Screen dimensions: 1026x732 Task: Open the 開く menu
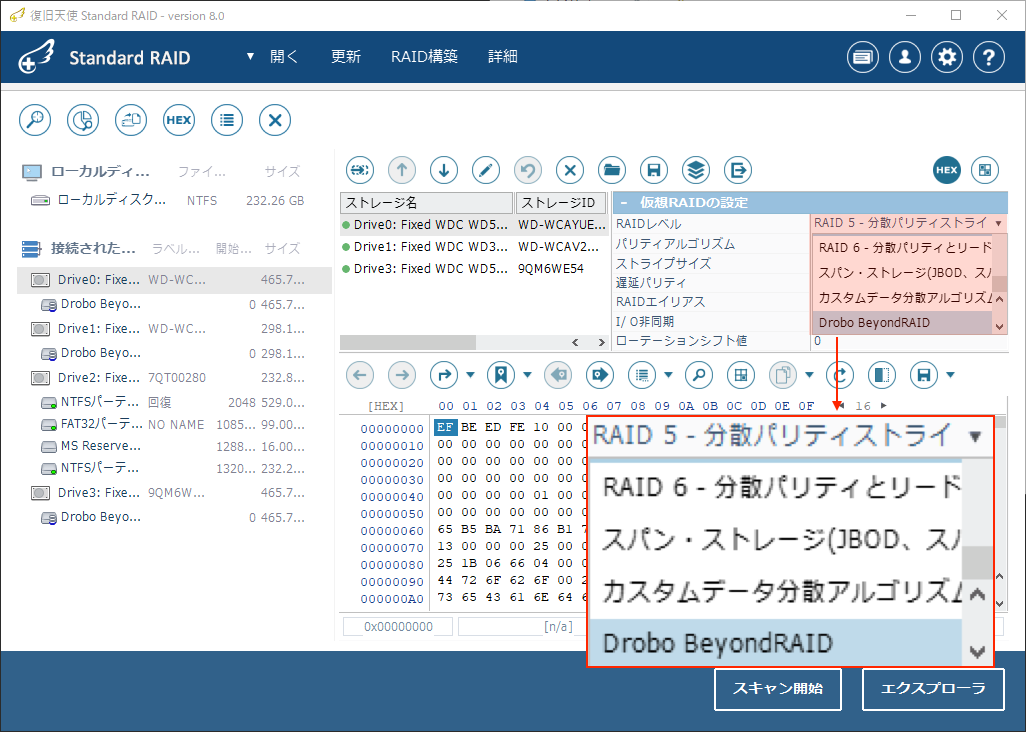pos(284,57)
